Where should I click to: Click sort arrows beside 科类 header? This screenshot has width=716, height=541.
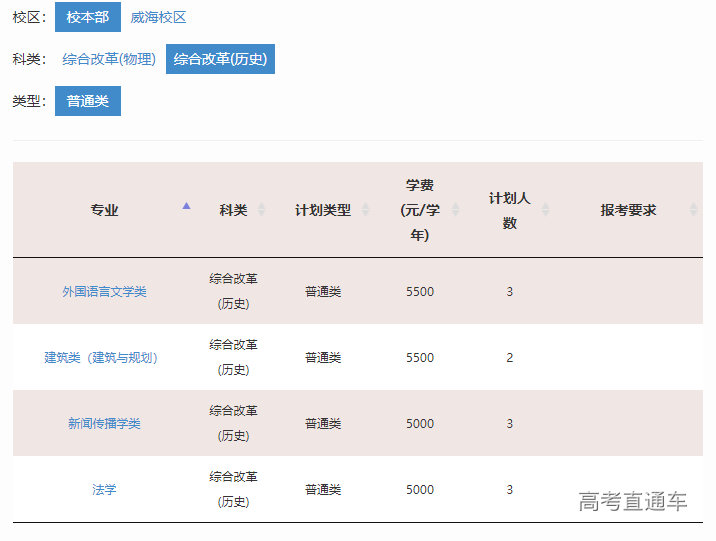click(262, 210)
